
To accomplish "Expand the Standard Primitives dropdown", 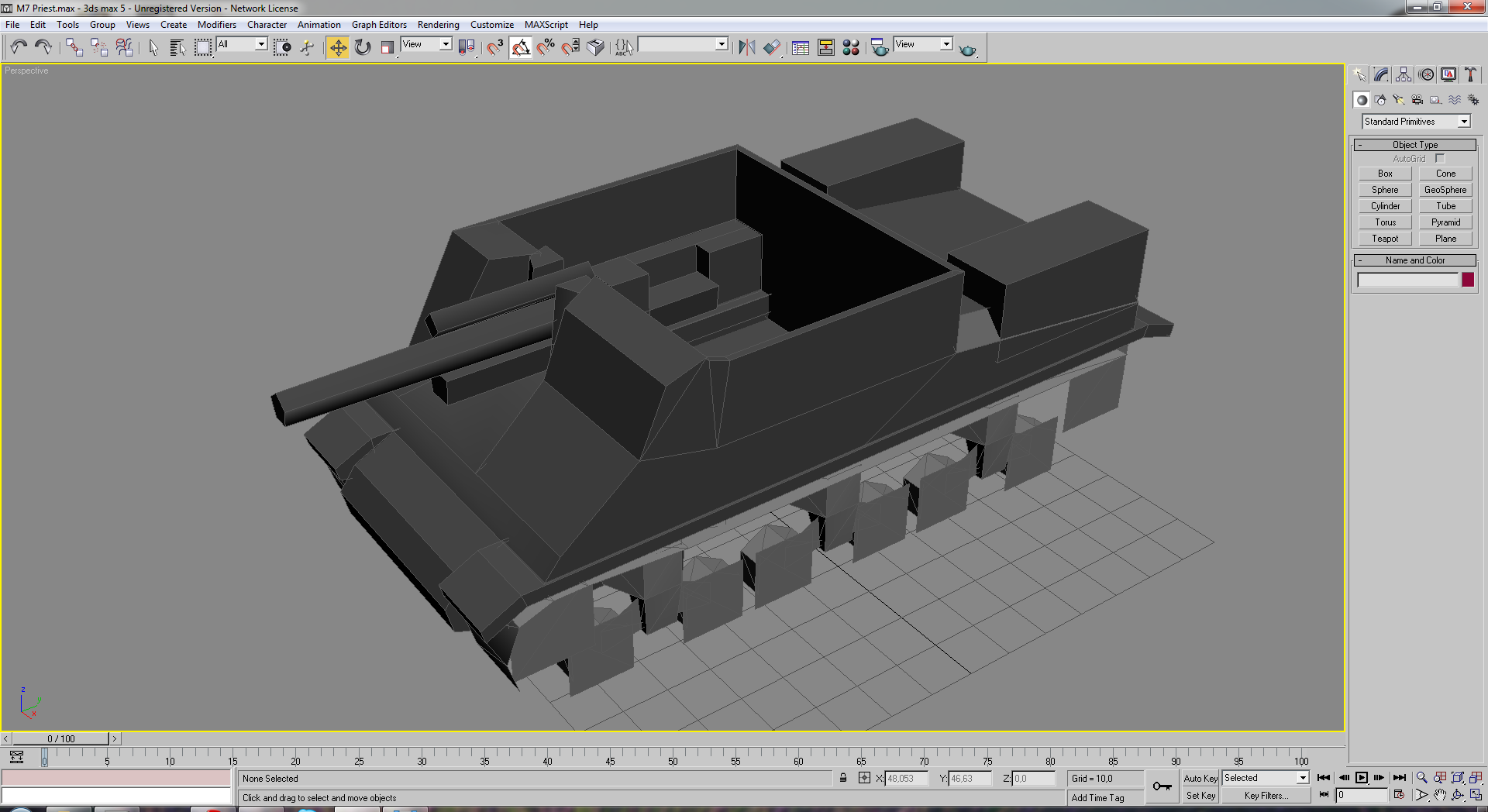I will pos(1416,122).
